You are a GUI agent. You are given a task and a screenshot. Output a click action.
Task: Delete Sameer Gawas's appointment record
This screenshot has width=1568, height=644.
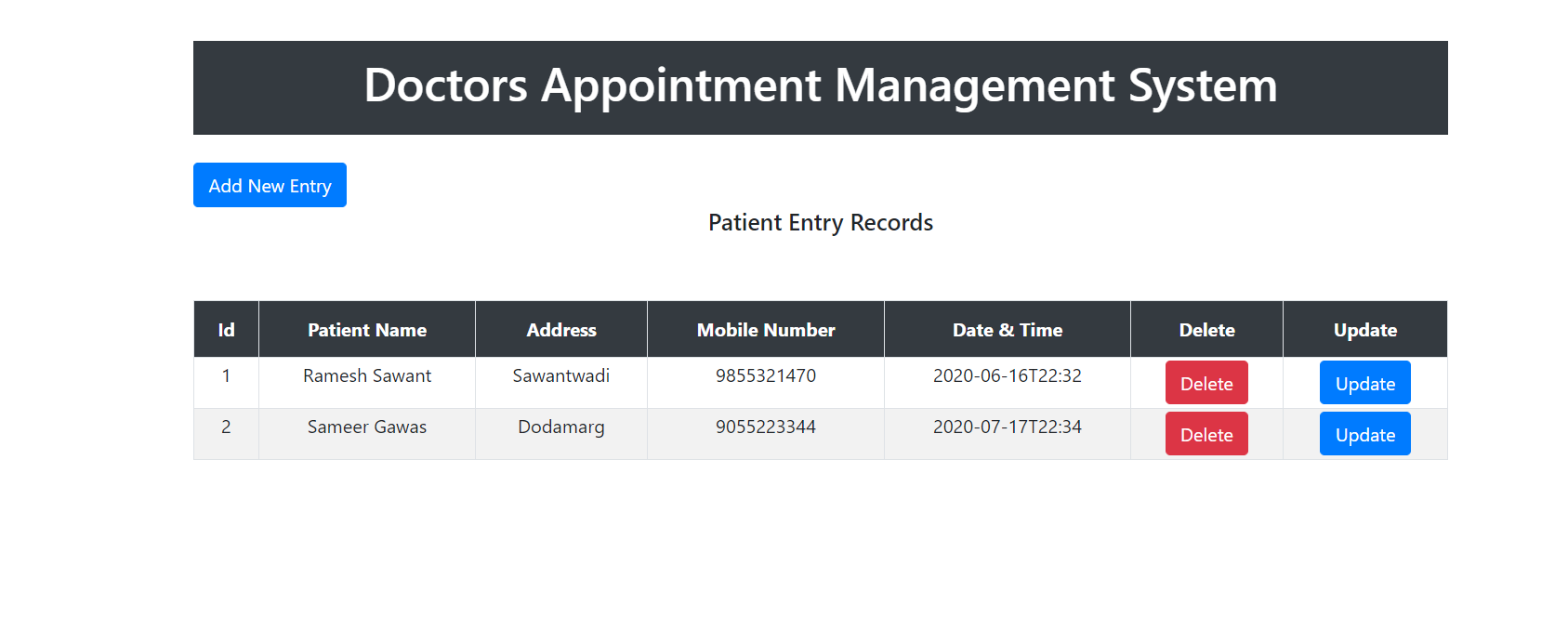(x=1206, y=433)
